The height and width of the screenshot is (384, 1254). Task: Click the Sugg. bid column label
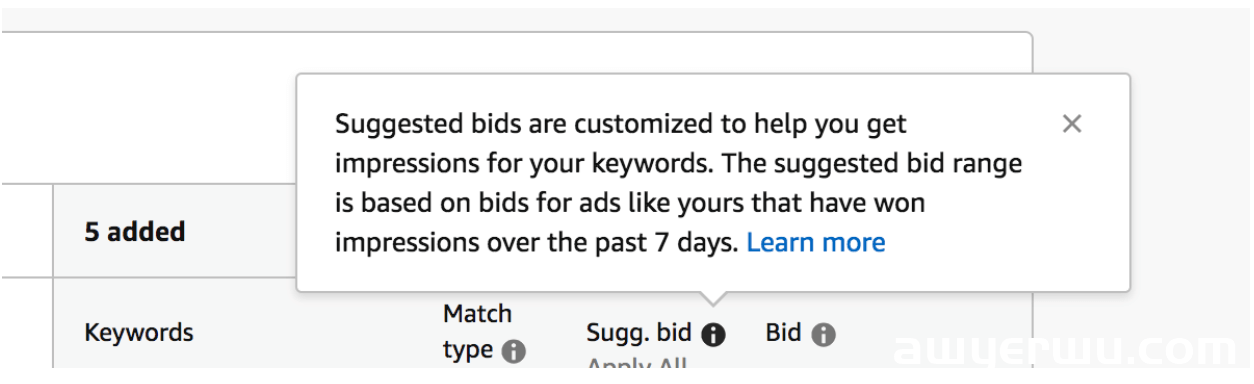pyautogui.click(x=639, y=333)
